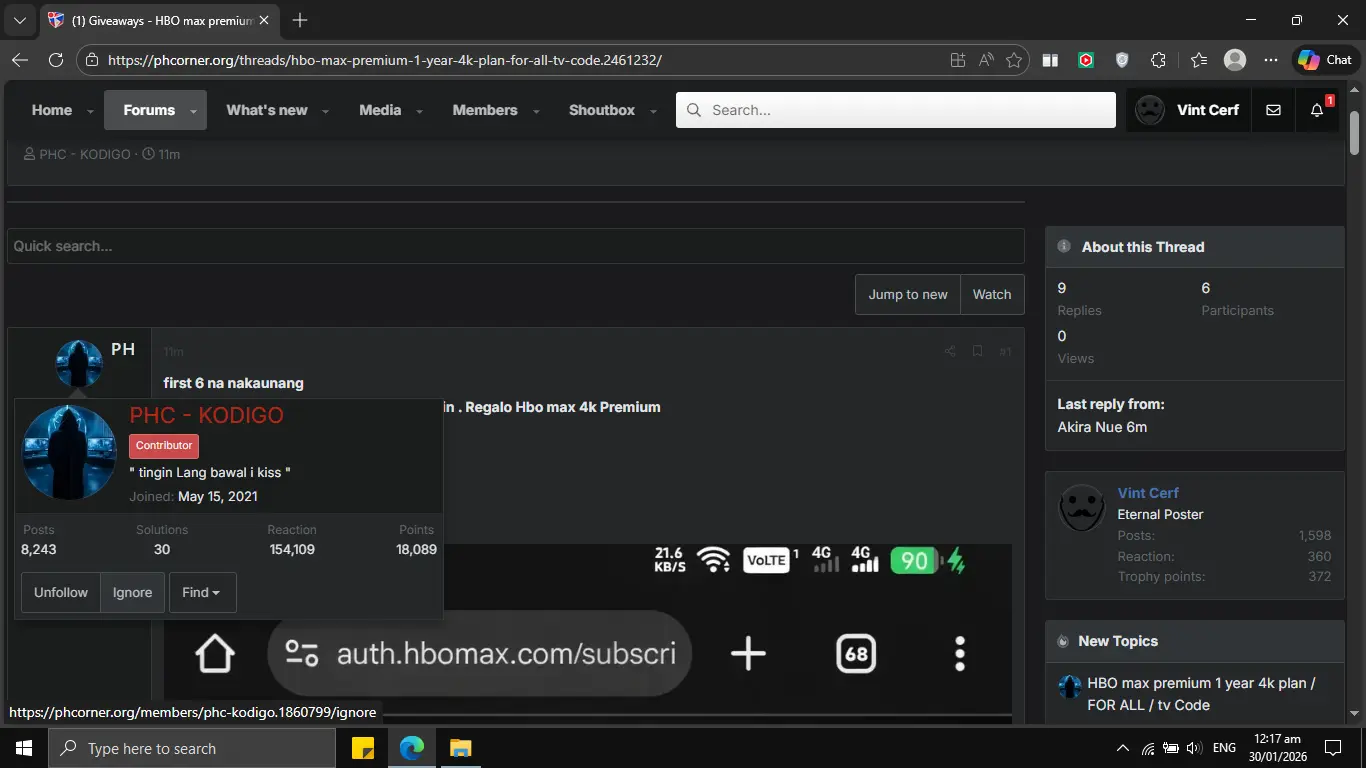1366x768 pixels.
Task: Open the Media navigation item
Action: click(380, 110)
